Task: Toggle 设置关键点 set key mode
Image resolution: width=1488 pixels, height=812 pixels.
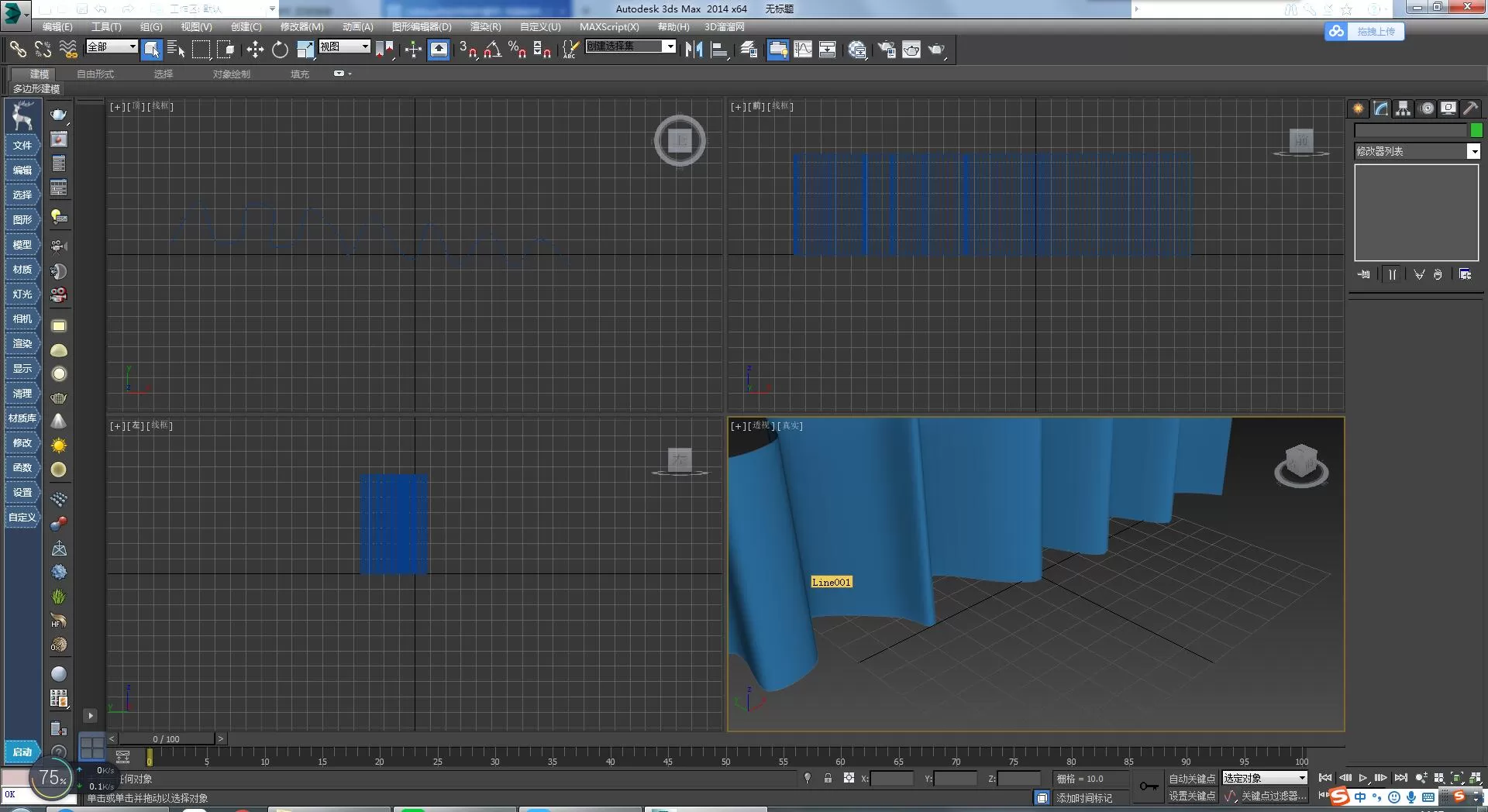Action: click(1192, 796)
